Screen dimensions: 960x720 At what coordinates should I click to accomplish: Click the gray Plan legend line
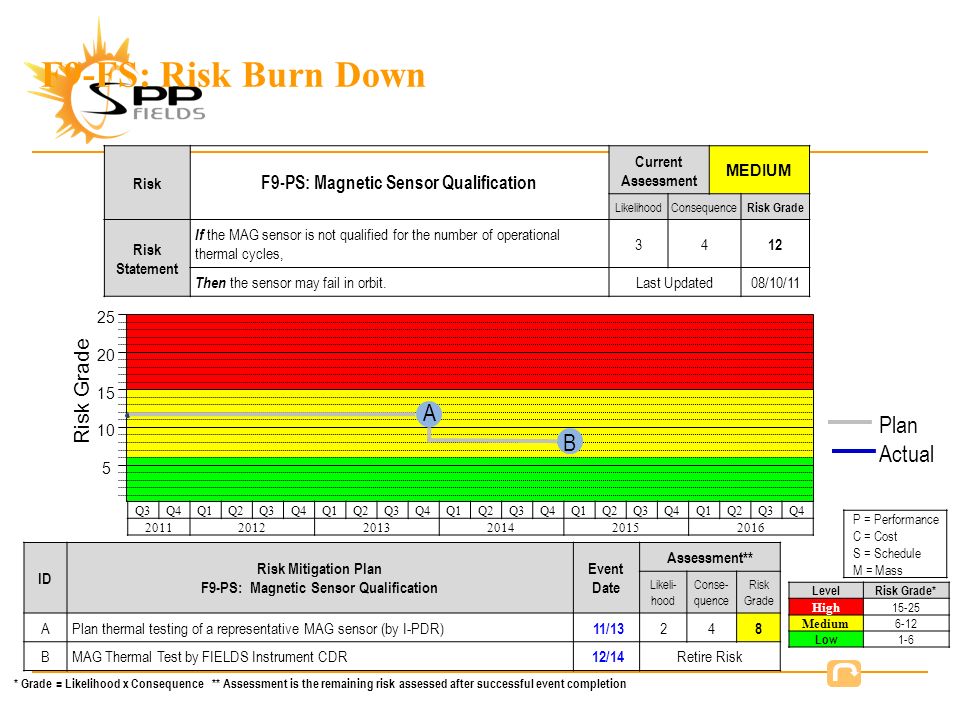pyautogui.click(x=849, y=422)
